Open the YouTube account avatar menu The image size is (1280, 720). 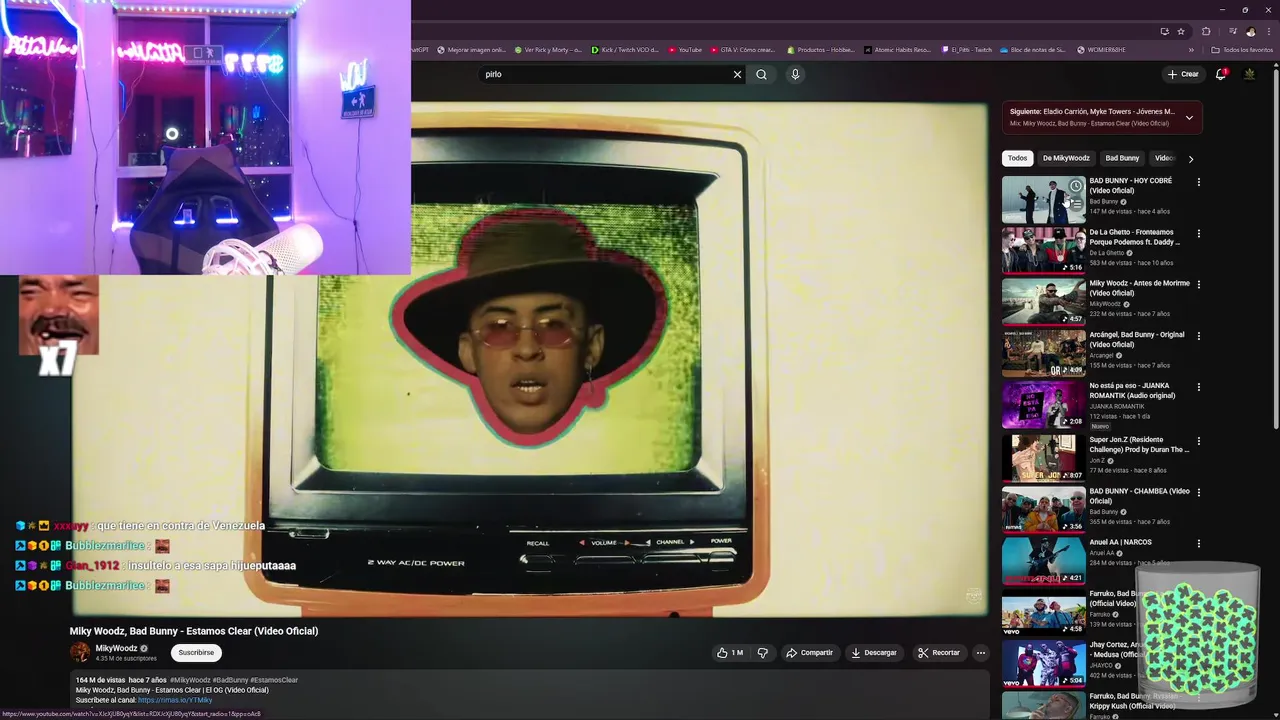pos(1250,74)
